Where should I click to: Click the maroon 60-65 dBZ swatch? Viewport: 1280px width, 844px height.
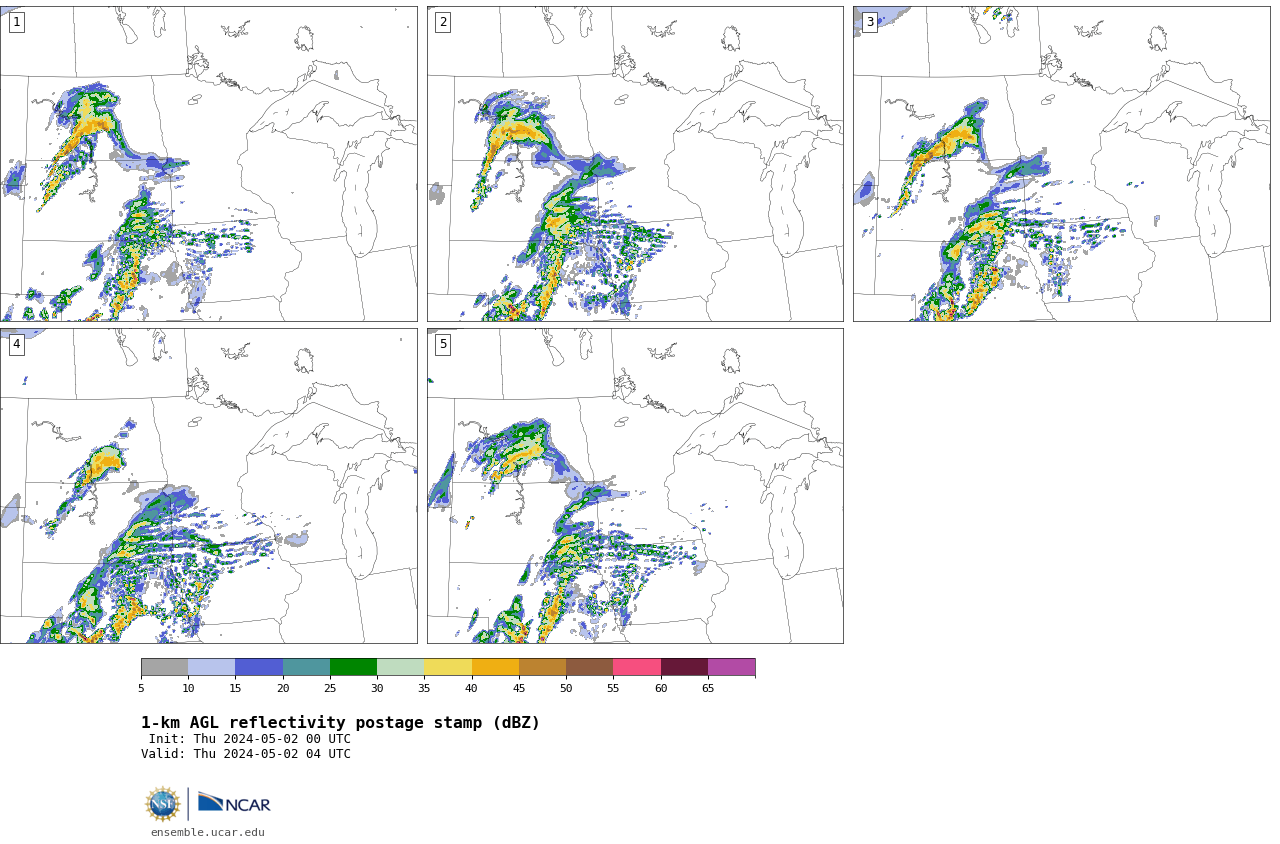pyautogui.click(x=684, y=667)
